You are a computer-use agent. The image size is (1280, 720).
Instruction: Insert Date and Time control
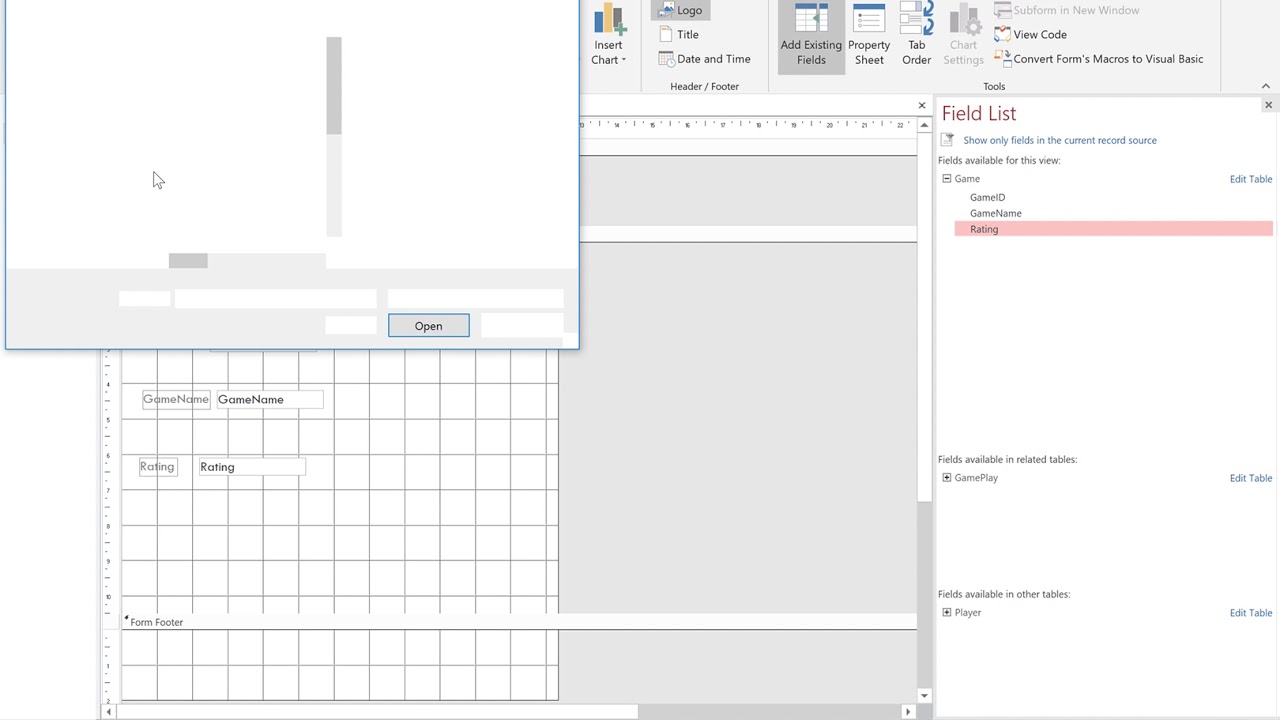point(704,59)
